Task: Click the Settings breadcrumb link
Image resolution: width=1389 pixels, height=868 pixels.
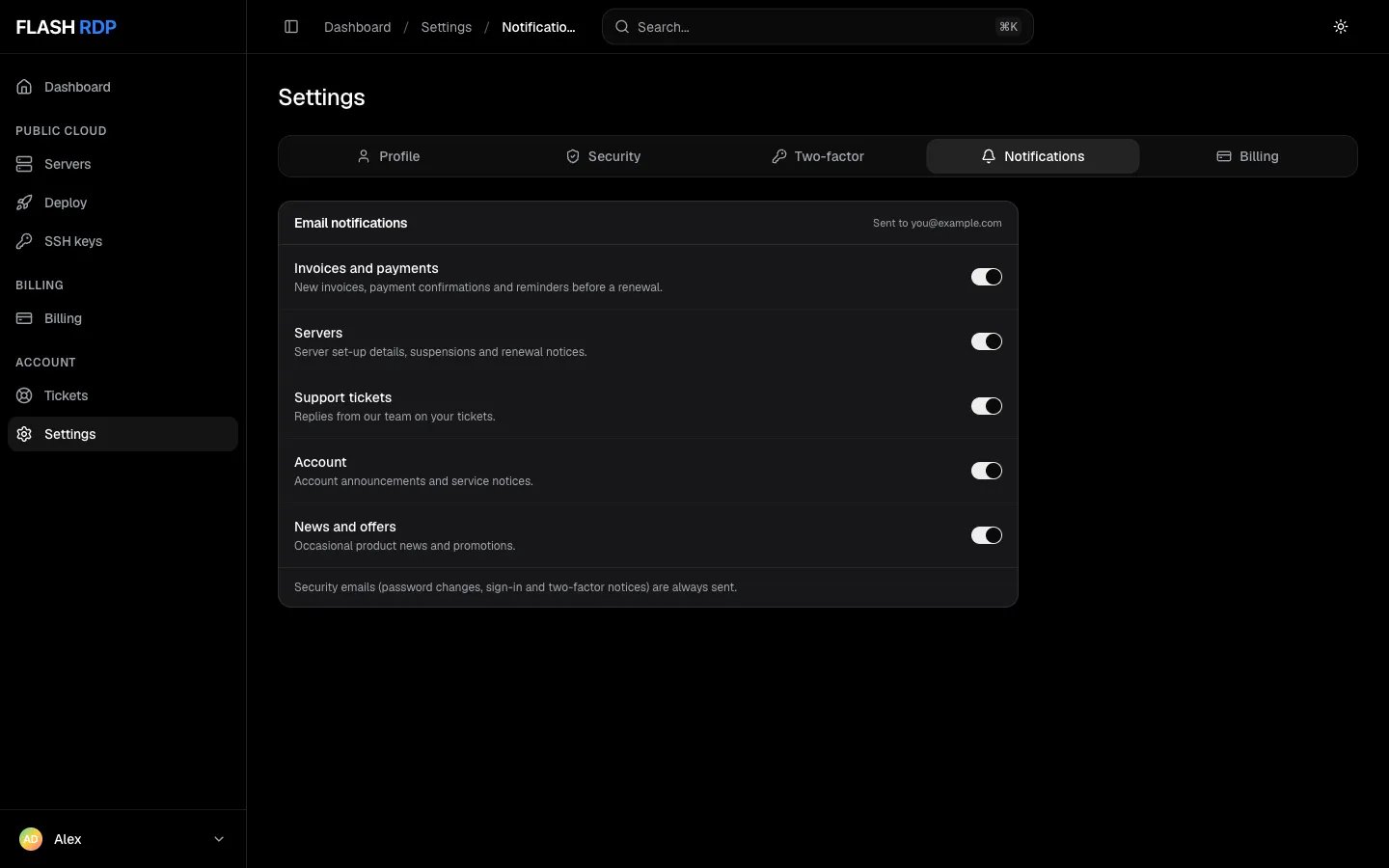Action: point(447,27)
